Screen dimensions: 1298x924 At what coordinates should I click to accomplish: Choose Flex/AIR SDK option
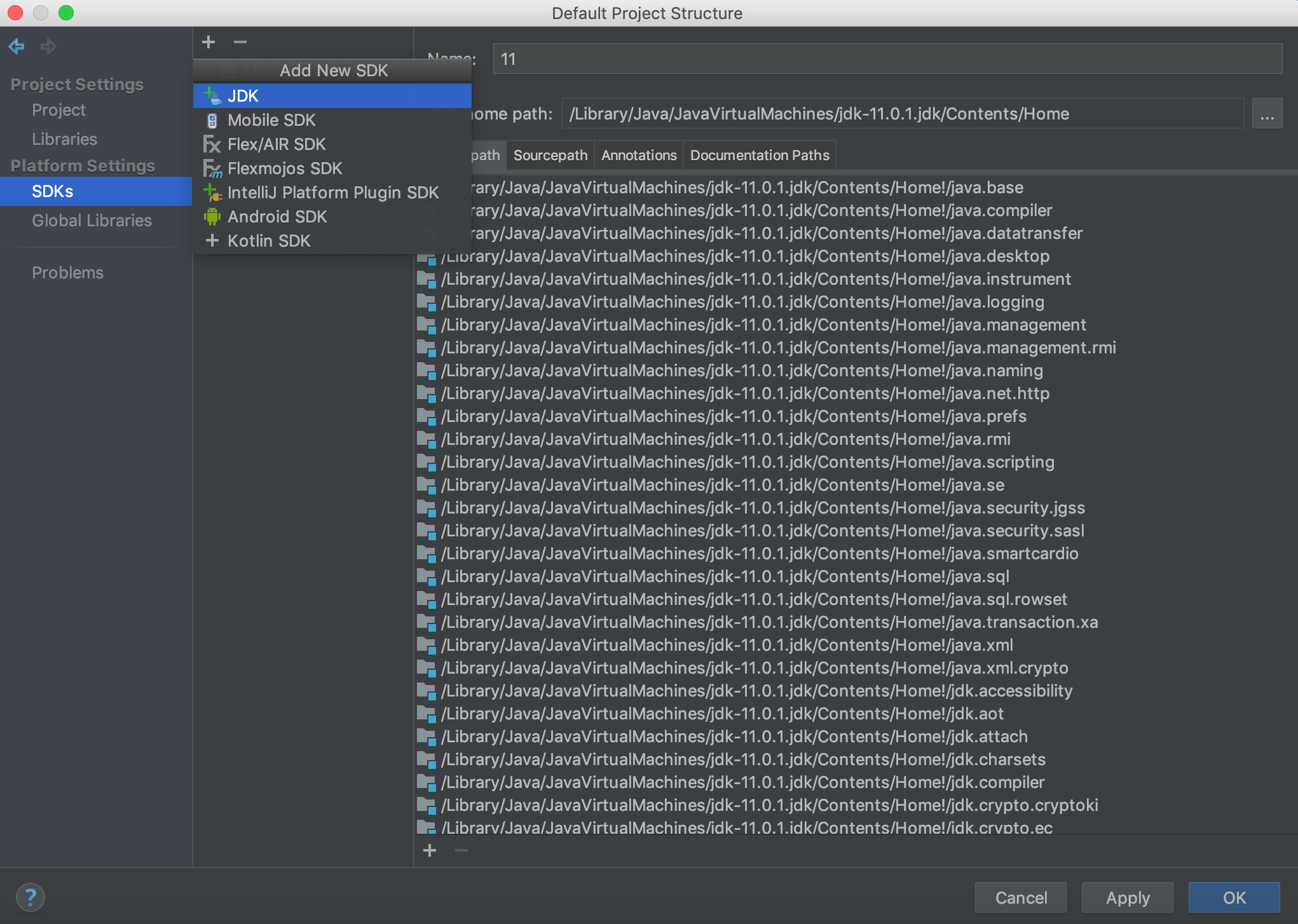pos(332,144)
